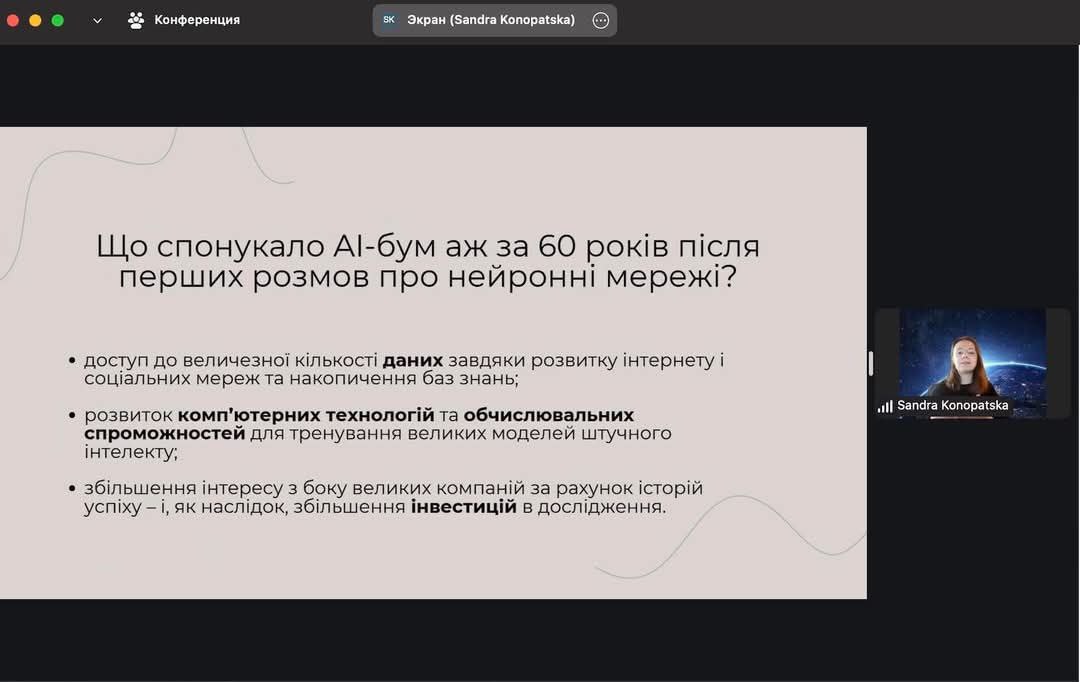
Task: Select the Экран (Sandra Konopatska) tab
Action: click(495, 20)
